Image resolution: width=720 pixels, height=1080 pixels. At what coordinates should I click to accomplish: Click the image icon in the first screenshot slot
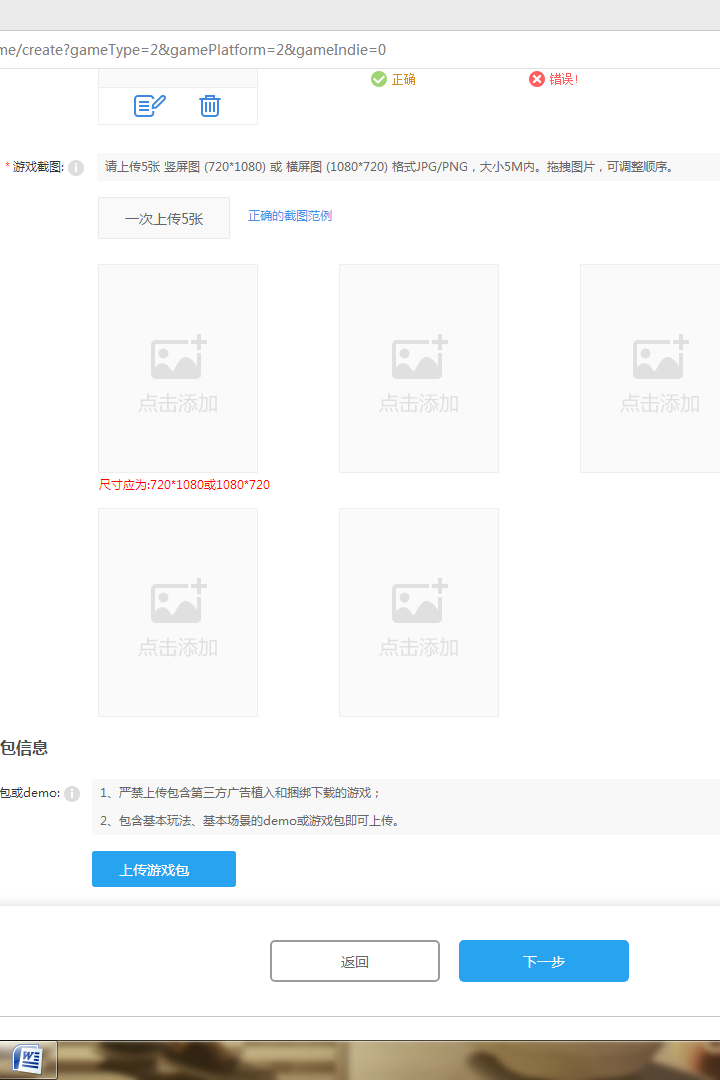[x=178, y=358]
